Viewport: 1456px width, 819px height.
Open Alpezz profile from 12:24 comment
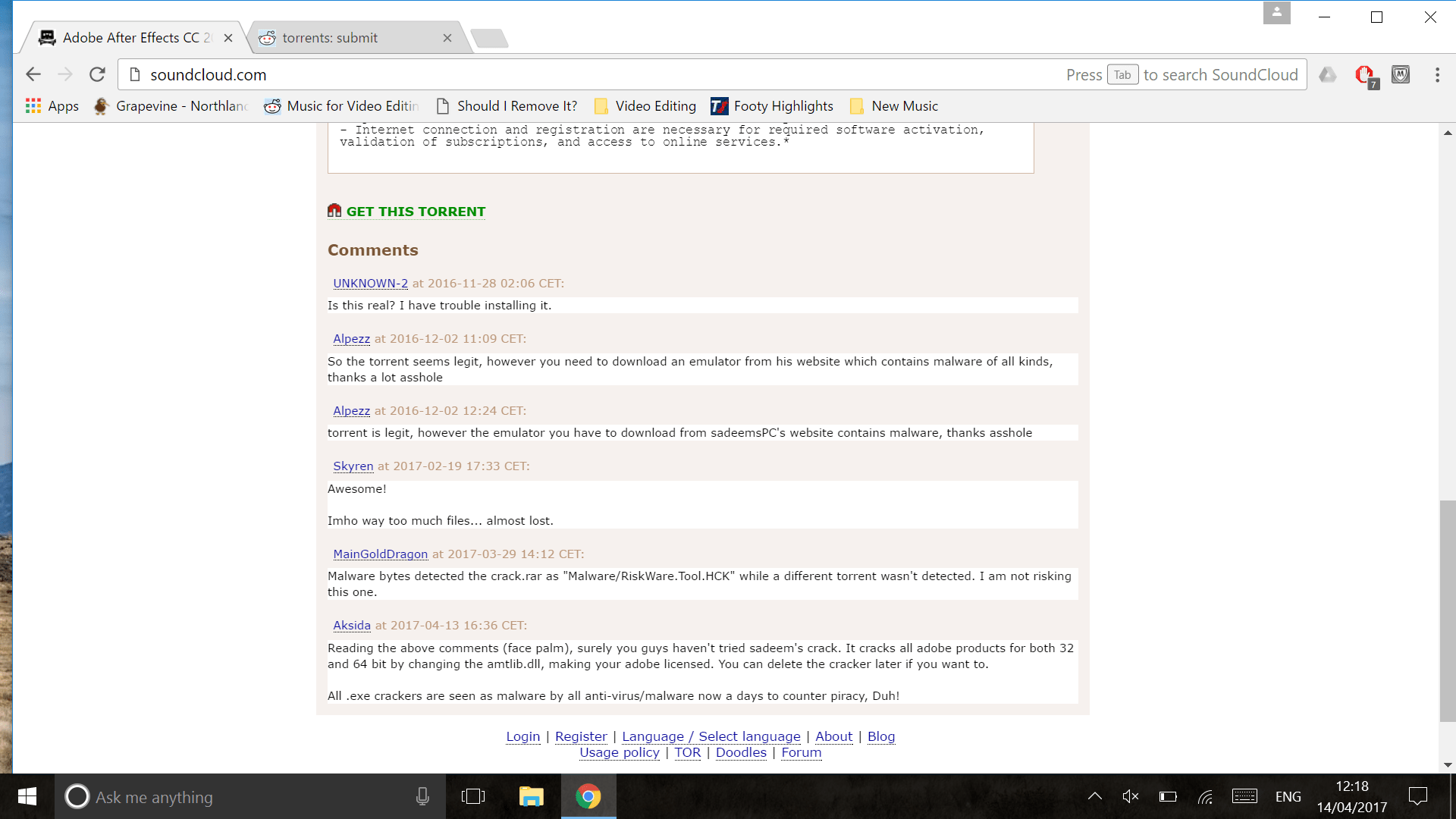[351, 411]
